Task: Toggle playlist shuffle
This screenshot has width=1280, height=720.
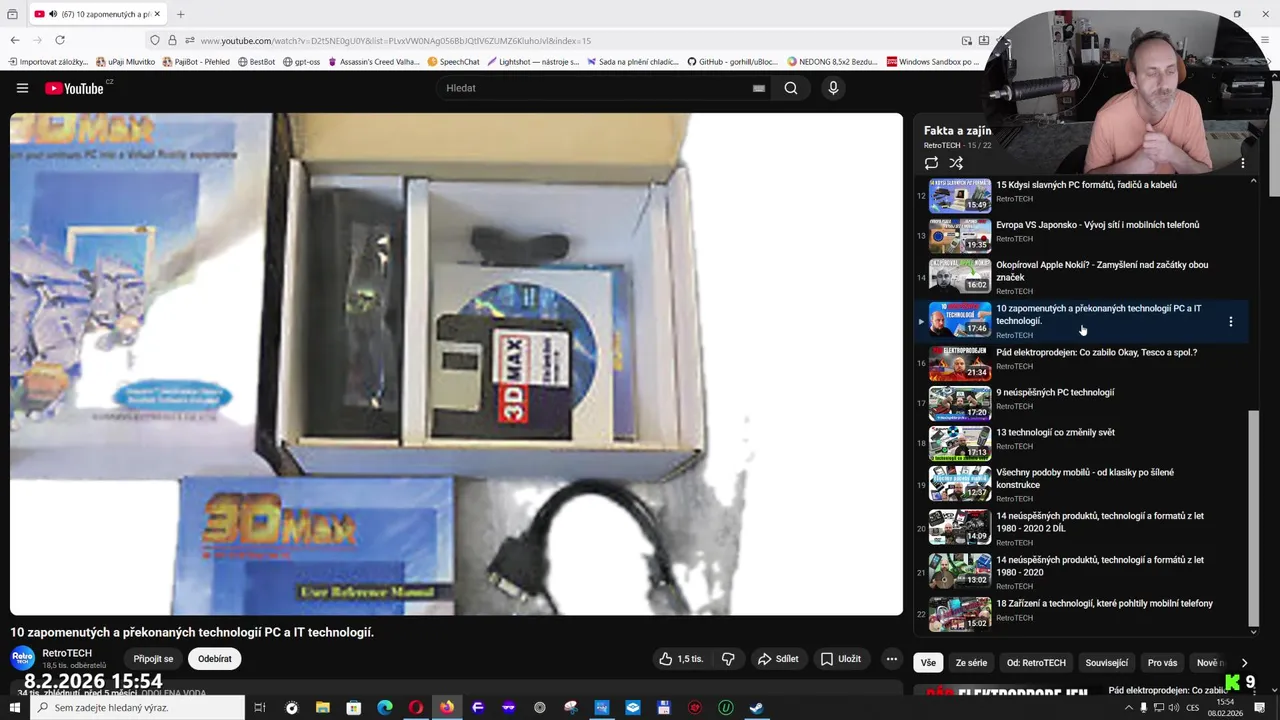Action: pos(956,163)
